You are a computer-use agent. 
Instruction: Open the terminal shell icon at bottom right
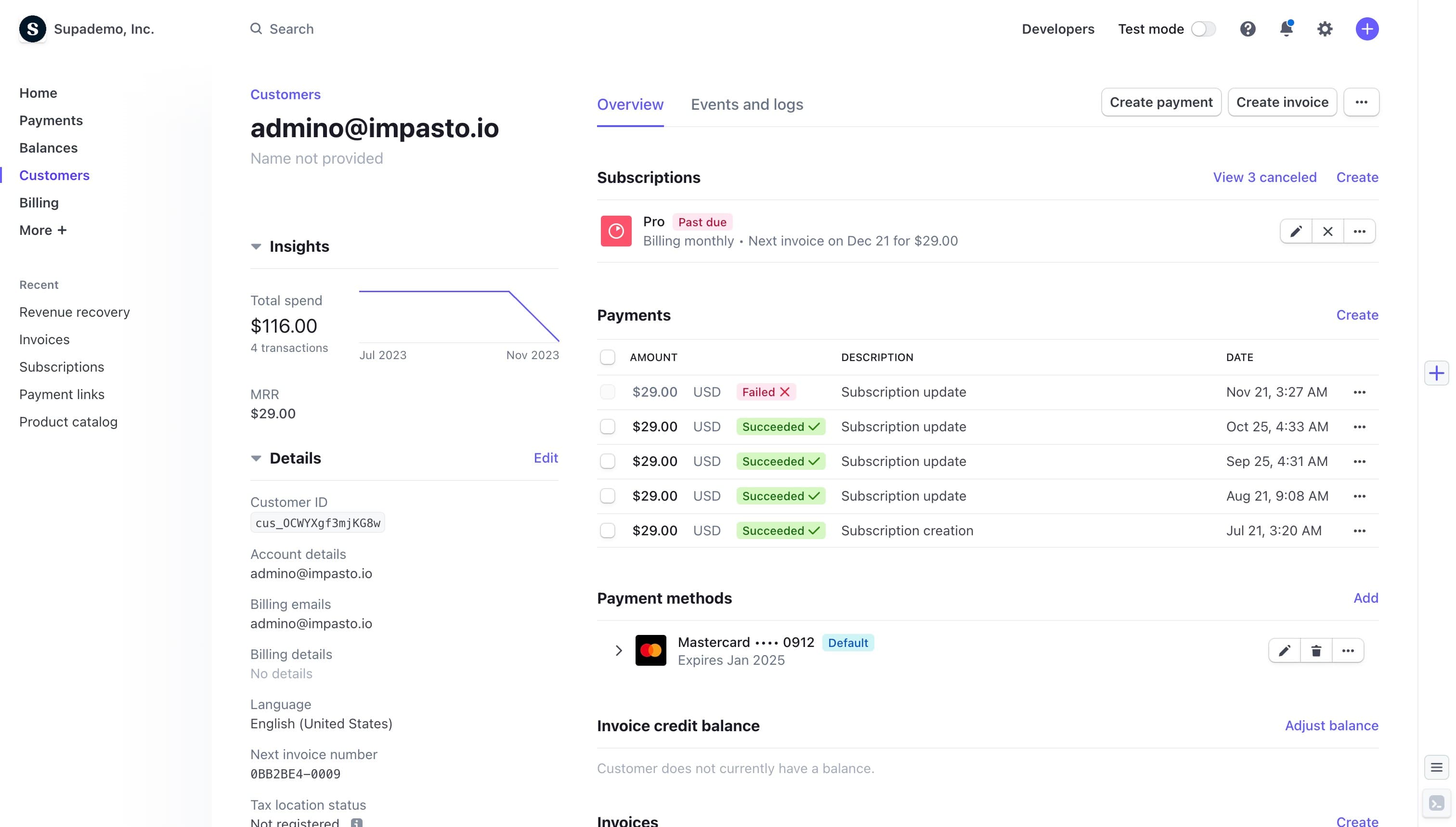tap(1436, 803)
